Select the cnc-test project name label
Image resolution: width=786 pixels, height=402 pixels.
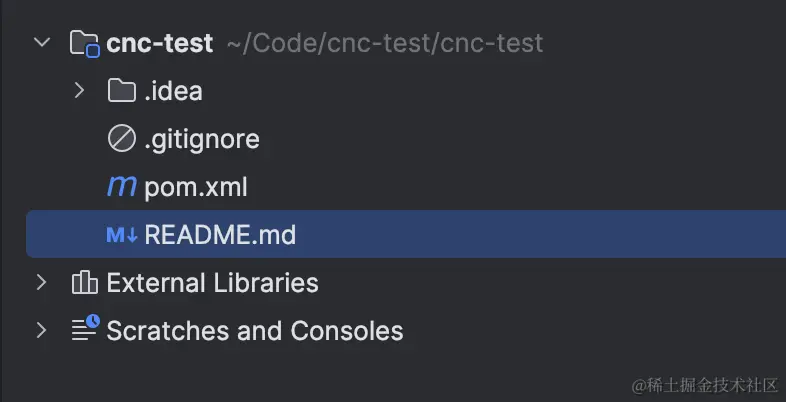[x=159, y=44]
